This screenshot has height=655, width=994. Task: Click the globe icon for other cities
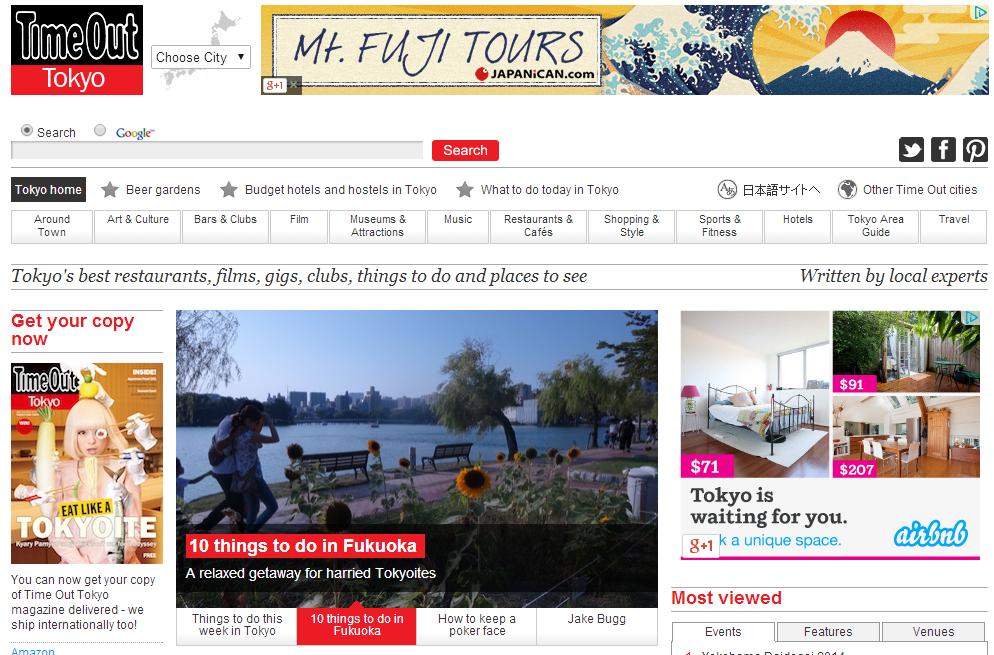point(847,189)
